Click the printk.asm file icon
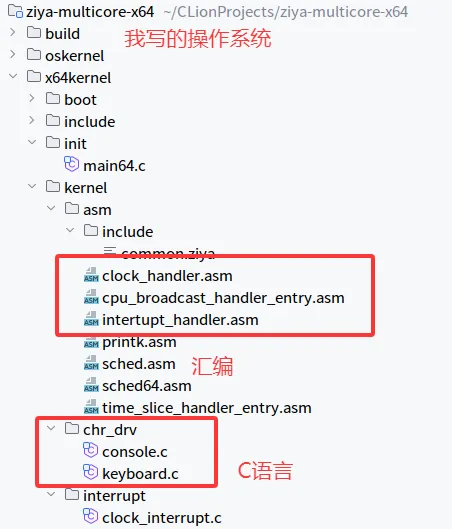 click(x=91, y=341)
